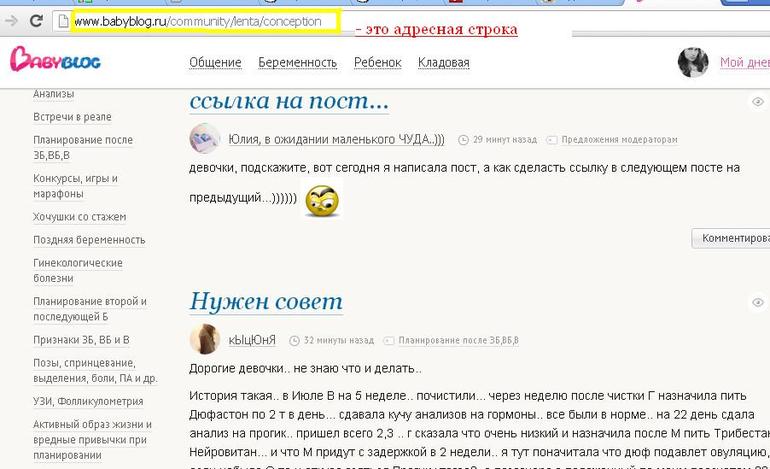
Task: Open УЗИ, Фолликулометрия category
Action: pos(88,401)
